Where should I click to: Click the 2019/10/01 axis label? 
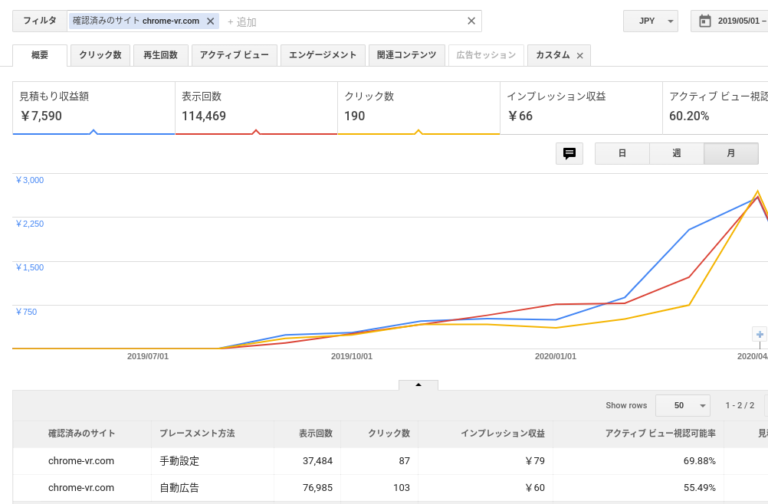point(352,357)
